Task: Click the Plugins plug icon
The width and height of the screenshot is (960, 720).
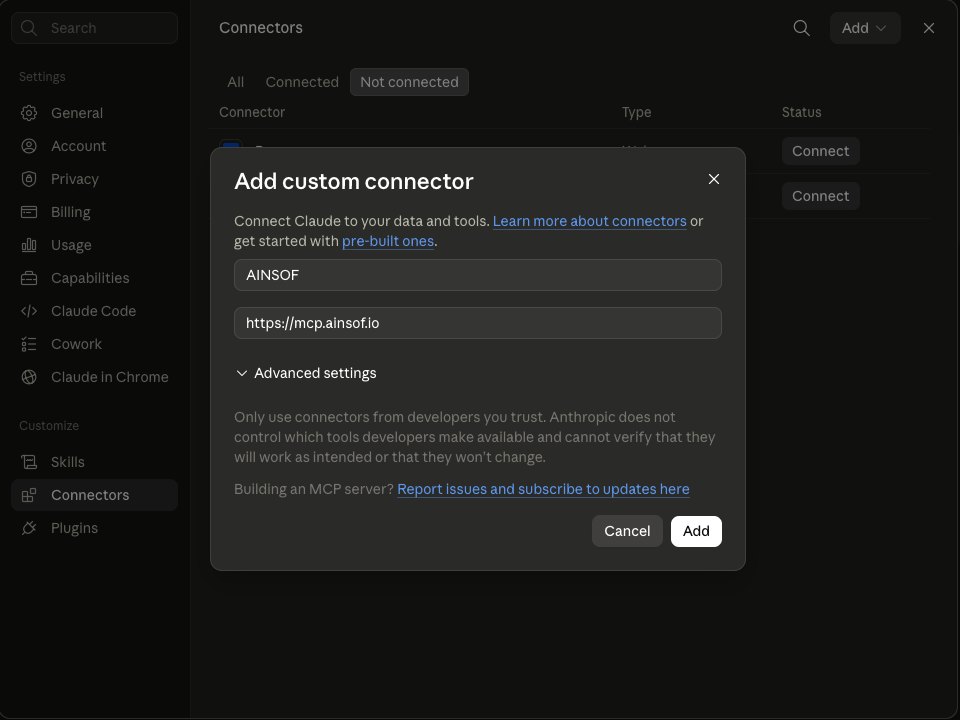Action: tap(29, 528)
